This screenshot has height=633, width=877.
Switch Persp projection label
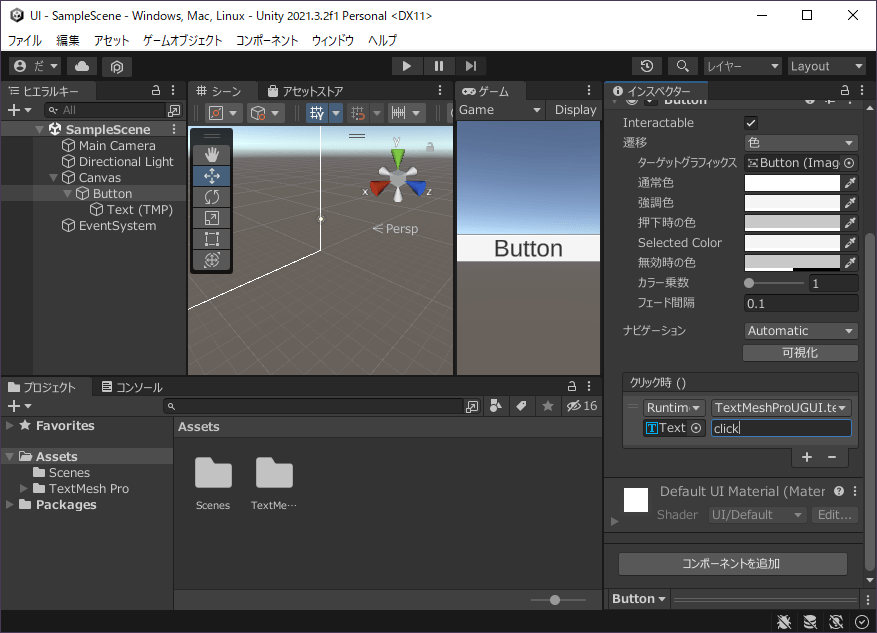[395, 229]
